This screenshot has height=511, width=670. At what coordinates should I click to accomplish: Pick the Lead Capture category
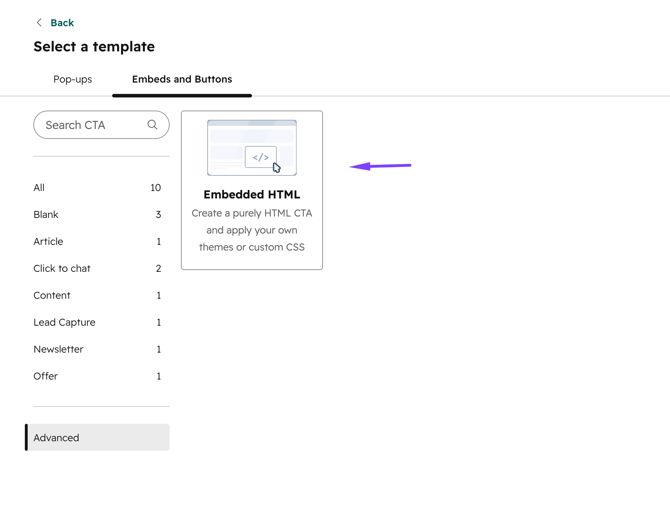[97, 322]
